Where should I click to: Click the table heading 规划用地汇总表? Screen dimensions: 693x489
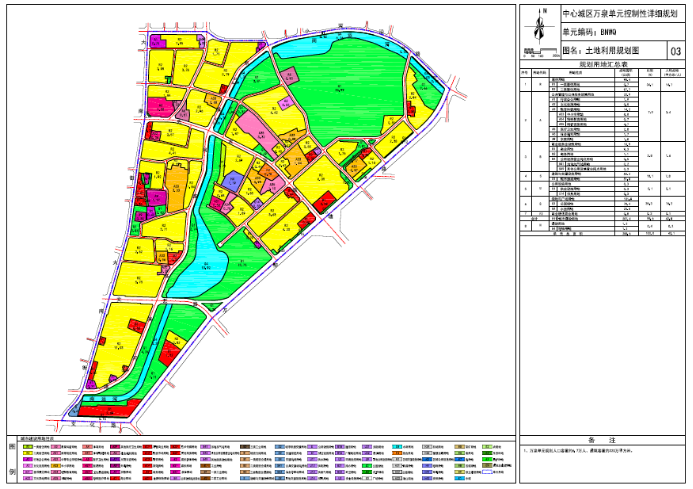click(602, 63)
